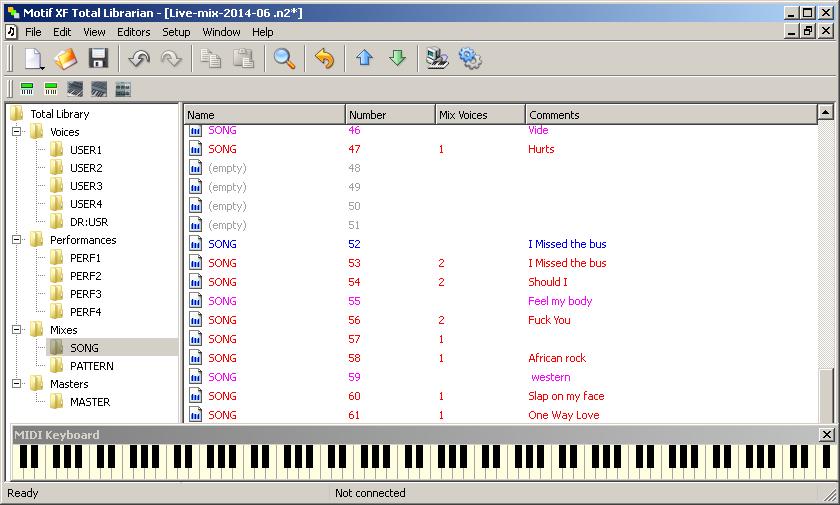Click the magnifying glass Search icon
The width and height of the screenshot is (840, 505).
pyautogui.click(x=284, y=58)
